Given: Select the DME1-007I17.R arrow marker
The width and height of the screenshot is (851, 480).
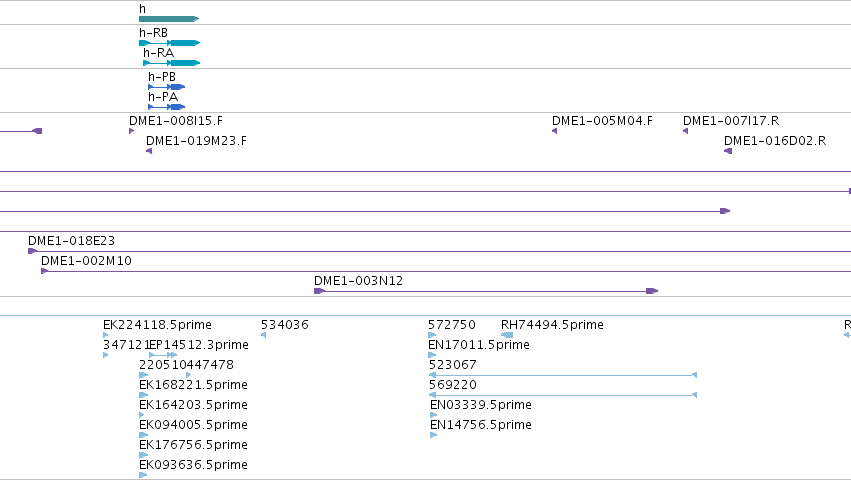Looking at the screenshot, I should [685, 131].
